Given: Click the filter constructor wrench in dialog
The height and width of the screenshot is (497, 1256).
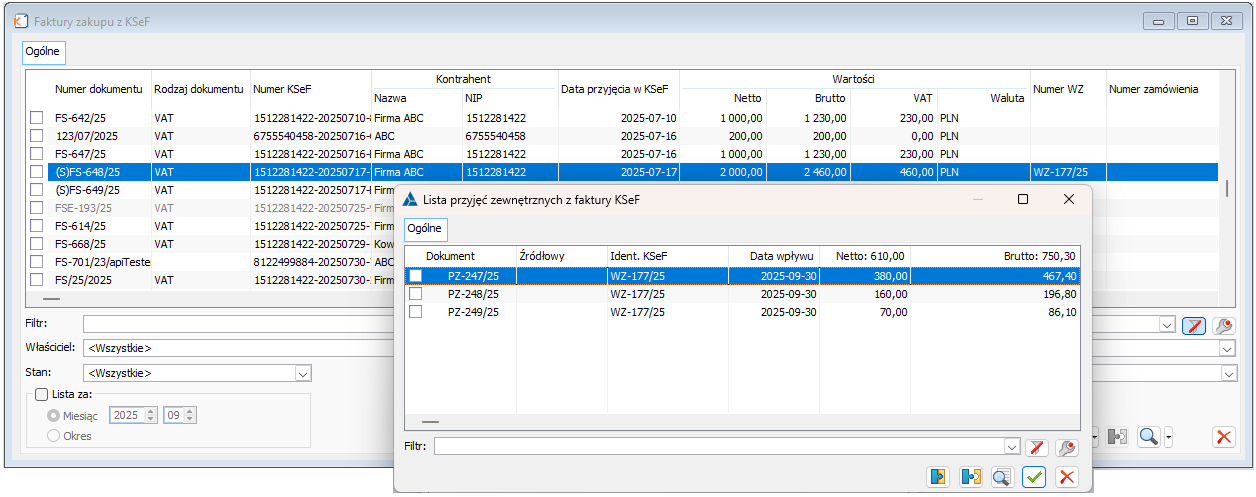Looking at the screenshot, I should (x=1067, y=447).
